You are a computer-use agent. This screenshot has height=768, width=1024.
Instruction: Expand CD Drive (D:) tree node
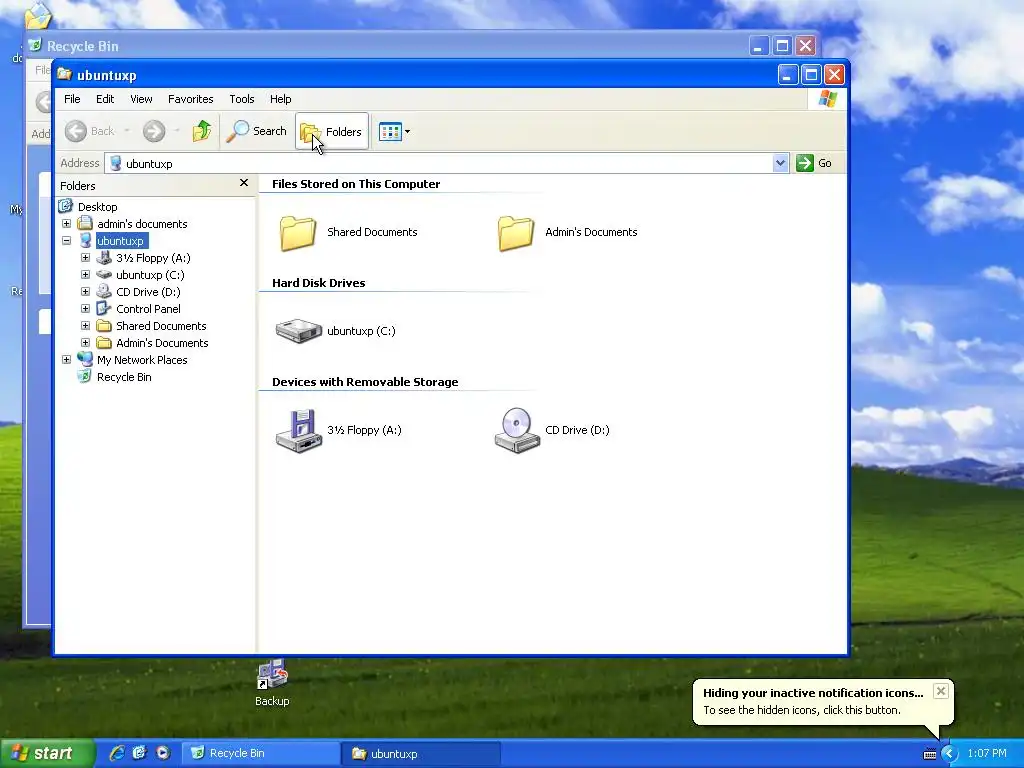(86, 291)
